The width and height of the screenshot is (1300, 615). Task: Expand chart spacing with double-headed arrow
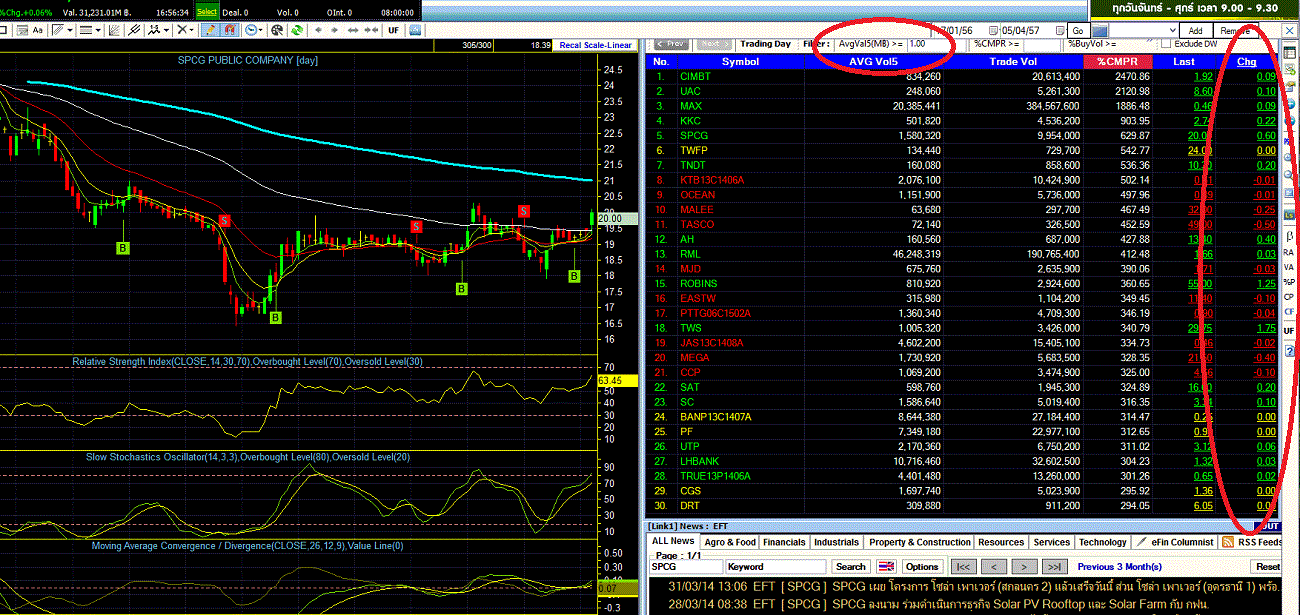tap(352, 30)
